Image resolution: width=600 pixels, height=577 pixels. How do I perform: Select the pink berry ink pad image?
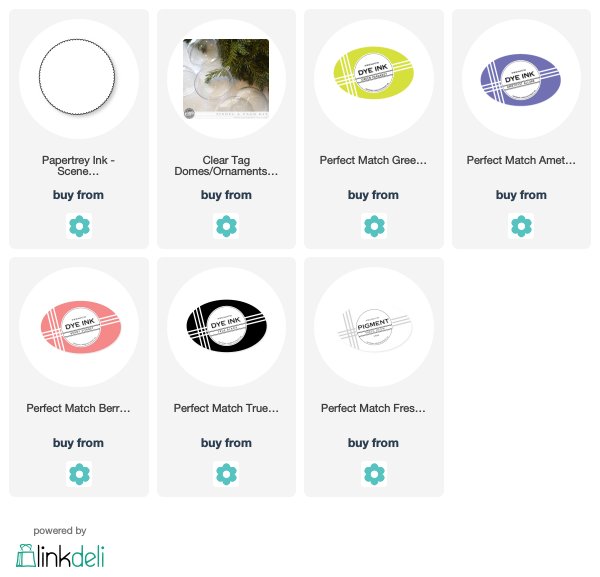(81, 327)
